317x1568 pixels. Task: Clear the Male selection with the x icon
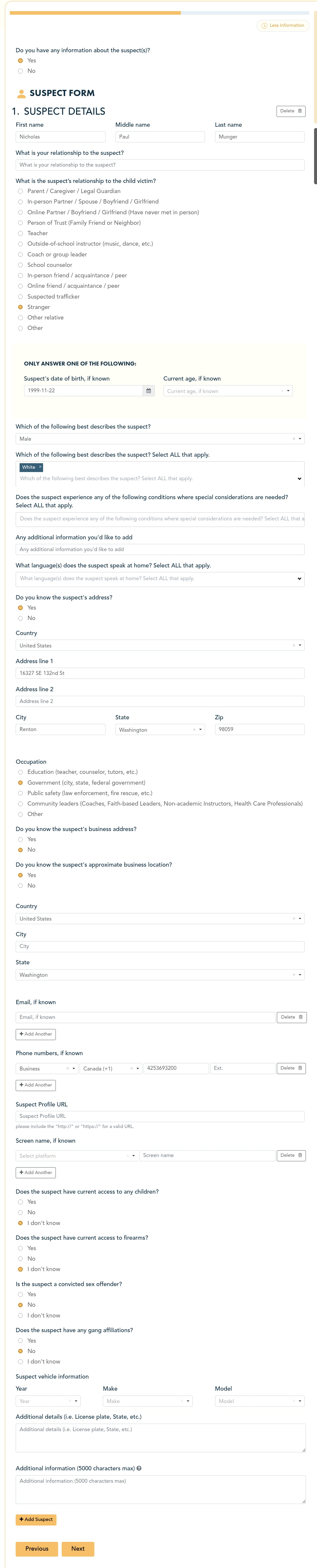tap(293, 439)
